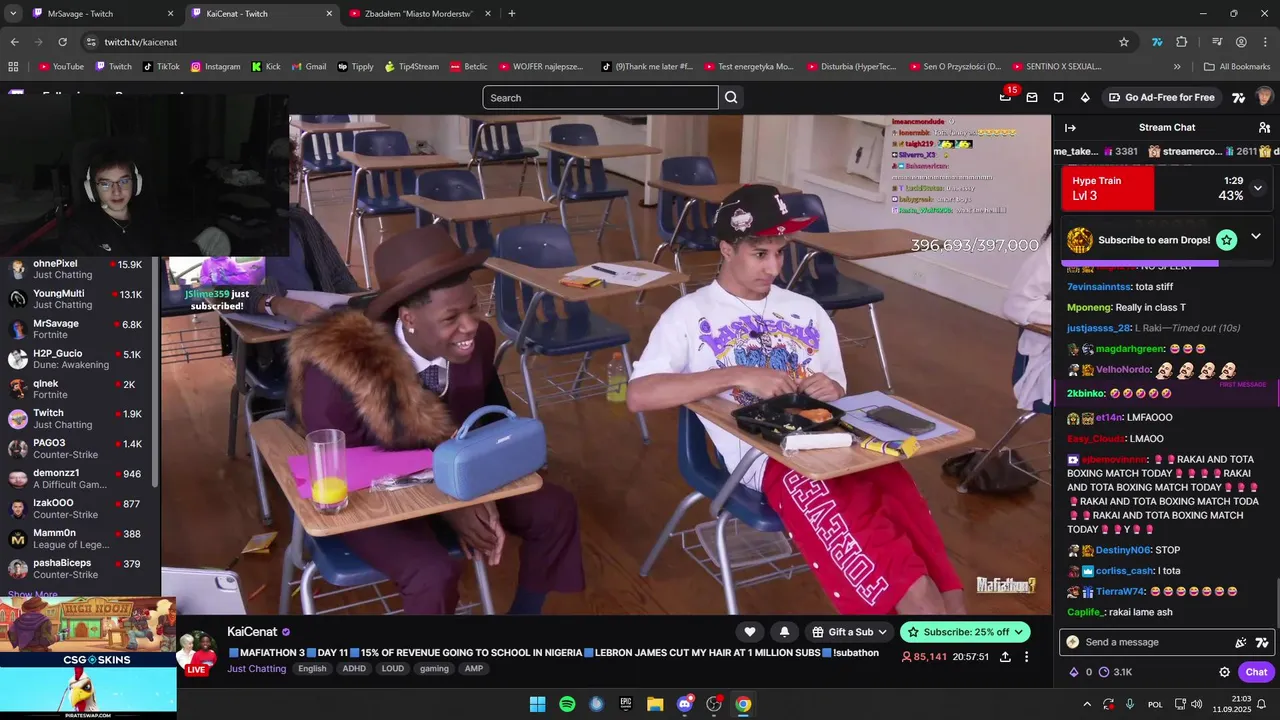Show more bookmarks overflow chevron
Screen dimensions: 1280x720
[1177, 67]
